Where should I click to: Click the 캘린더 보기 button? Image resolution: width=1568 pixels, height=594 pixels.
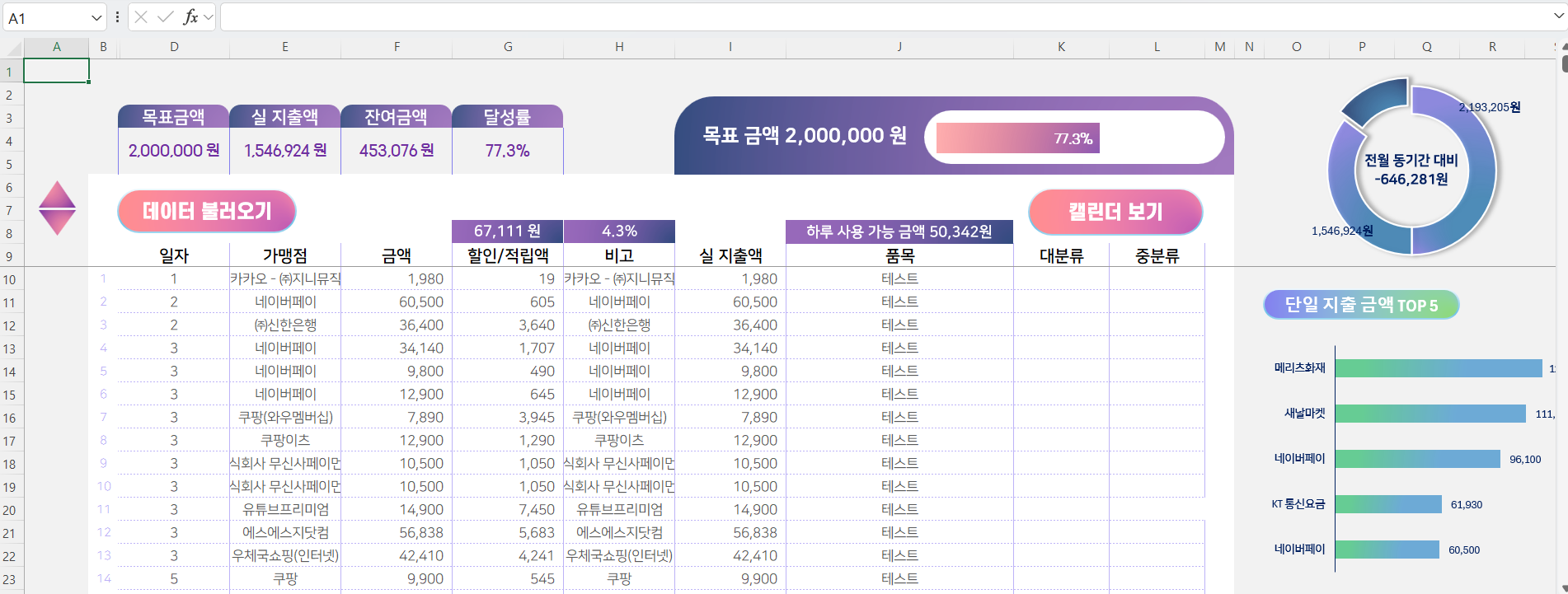(1115, 212)
